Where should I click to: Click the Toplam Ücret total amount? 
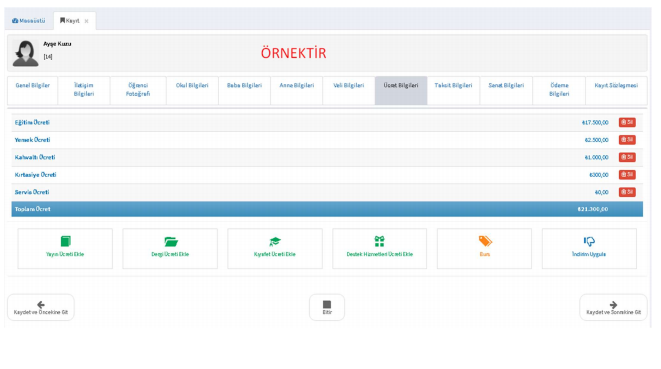[x=593, y=209]
